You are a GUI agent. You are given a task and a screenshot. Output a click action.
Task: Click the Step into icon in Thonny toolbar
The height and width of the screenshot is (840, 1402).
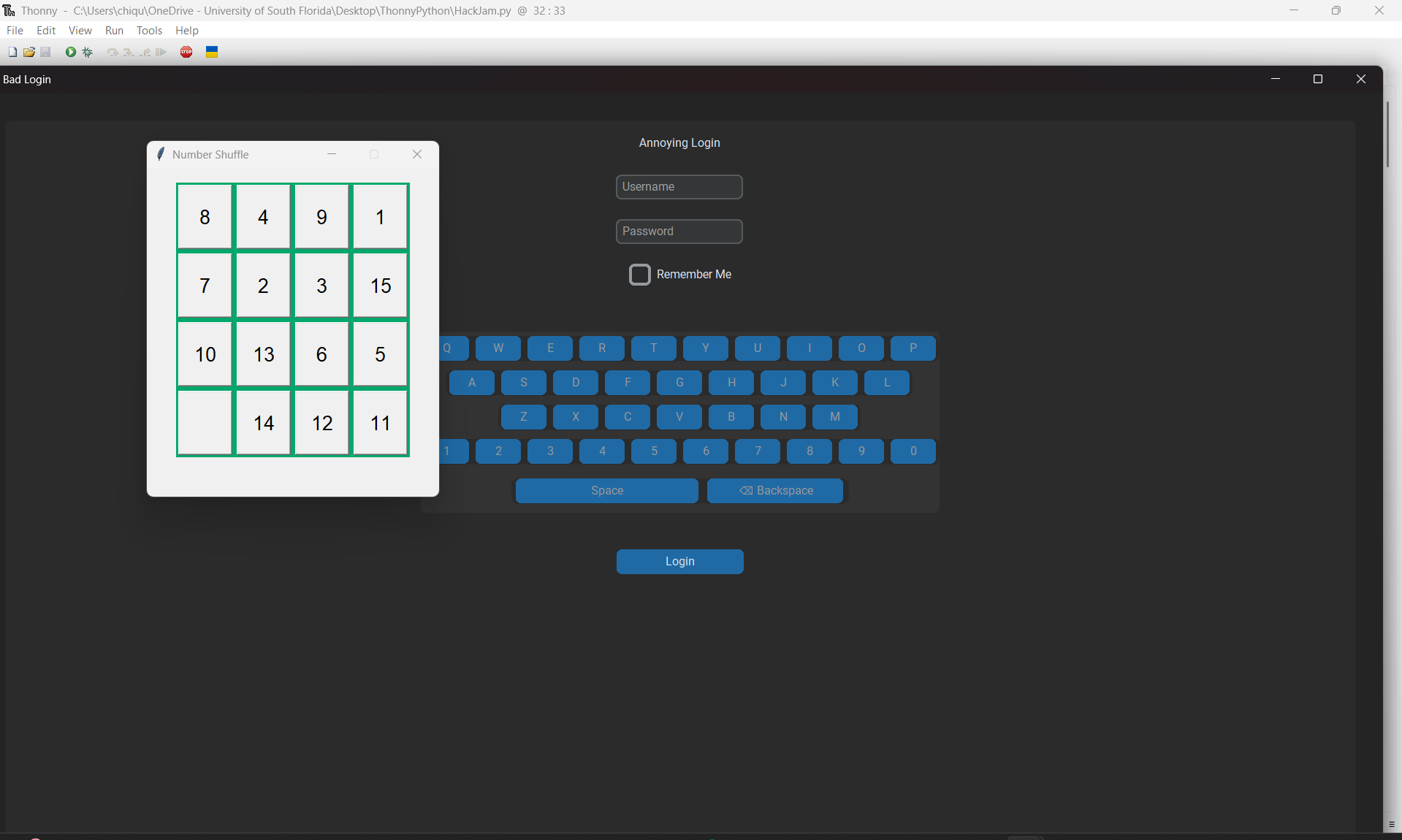pos(129,52)
